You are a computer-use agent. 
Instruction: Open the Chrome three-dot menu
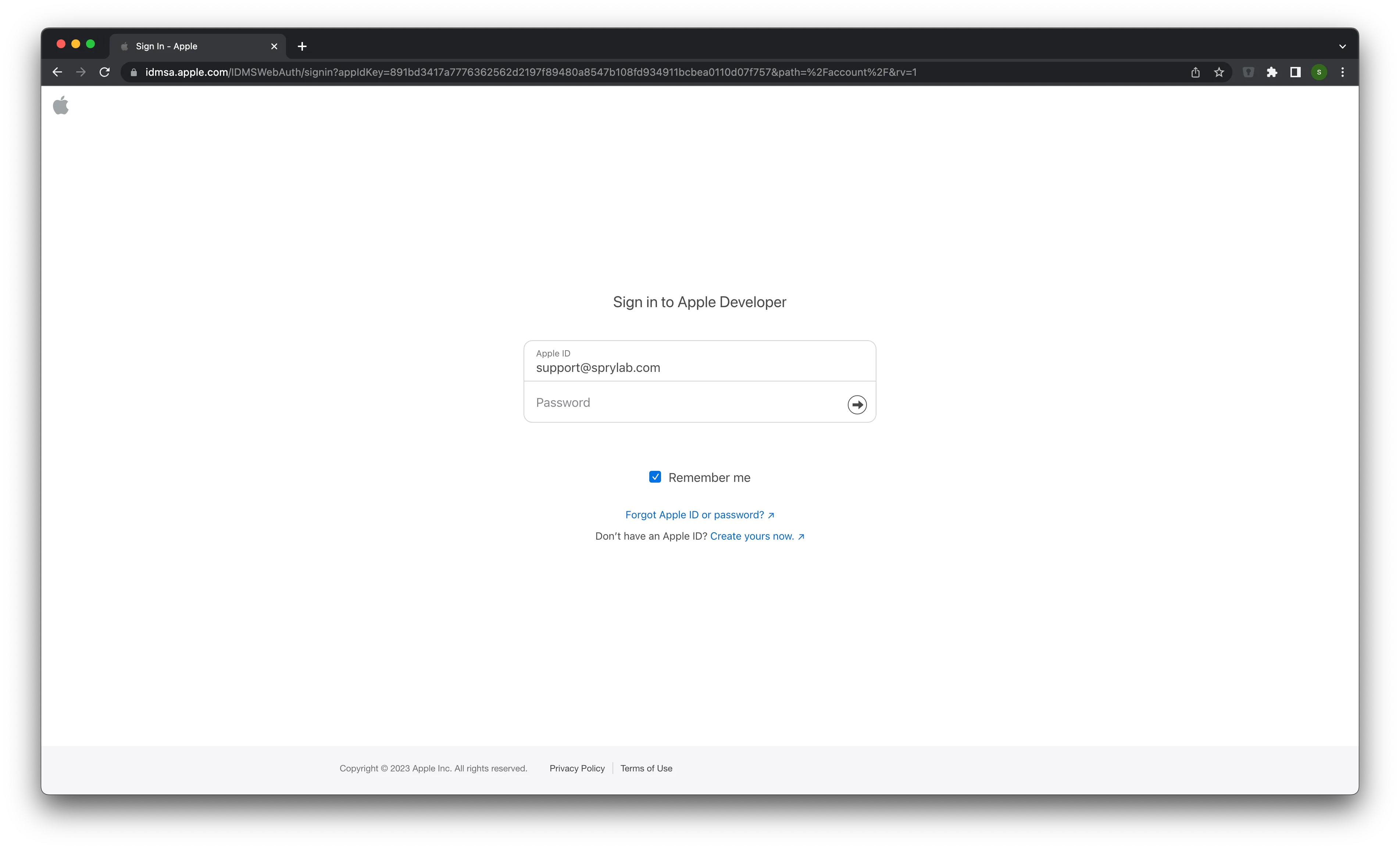tap(1343, 72)
